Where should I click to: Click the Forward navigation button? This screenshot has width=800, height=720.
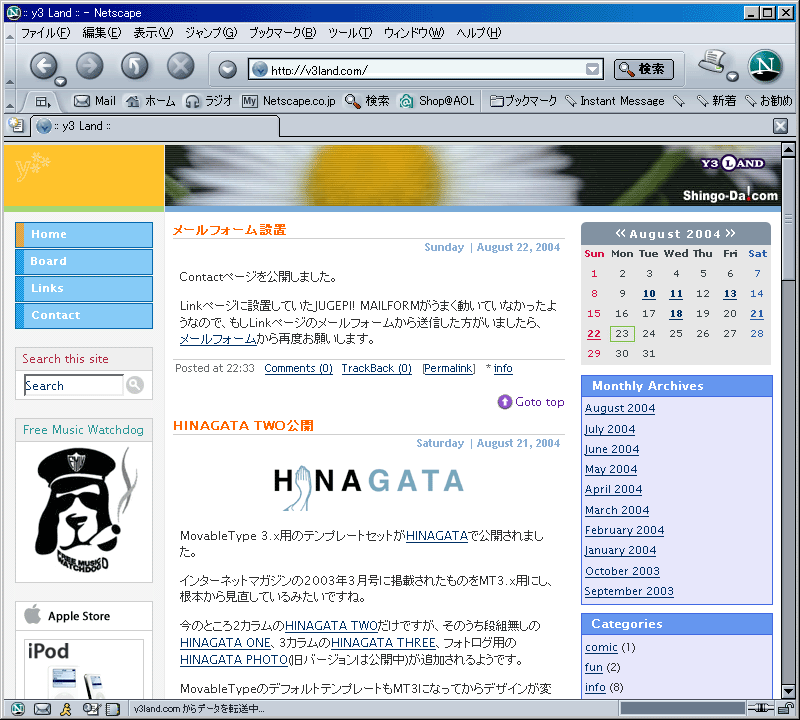pos(89,66)
